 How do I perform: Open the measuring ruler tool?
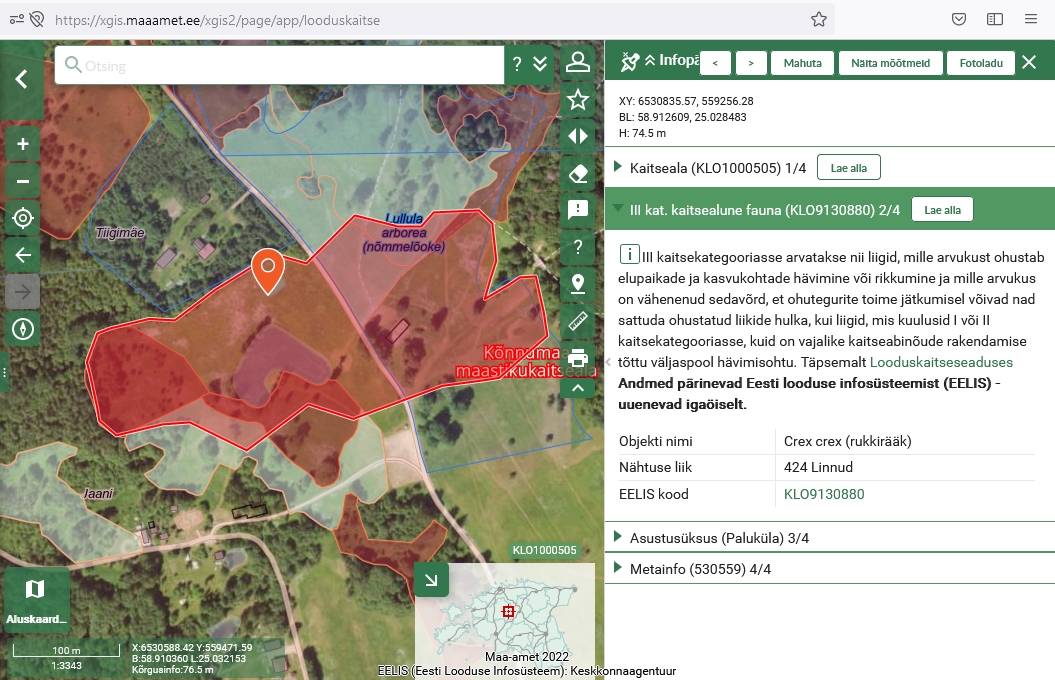coord(577,321)
